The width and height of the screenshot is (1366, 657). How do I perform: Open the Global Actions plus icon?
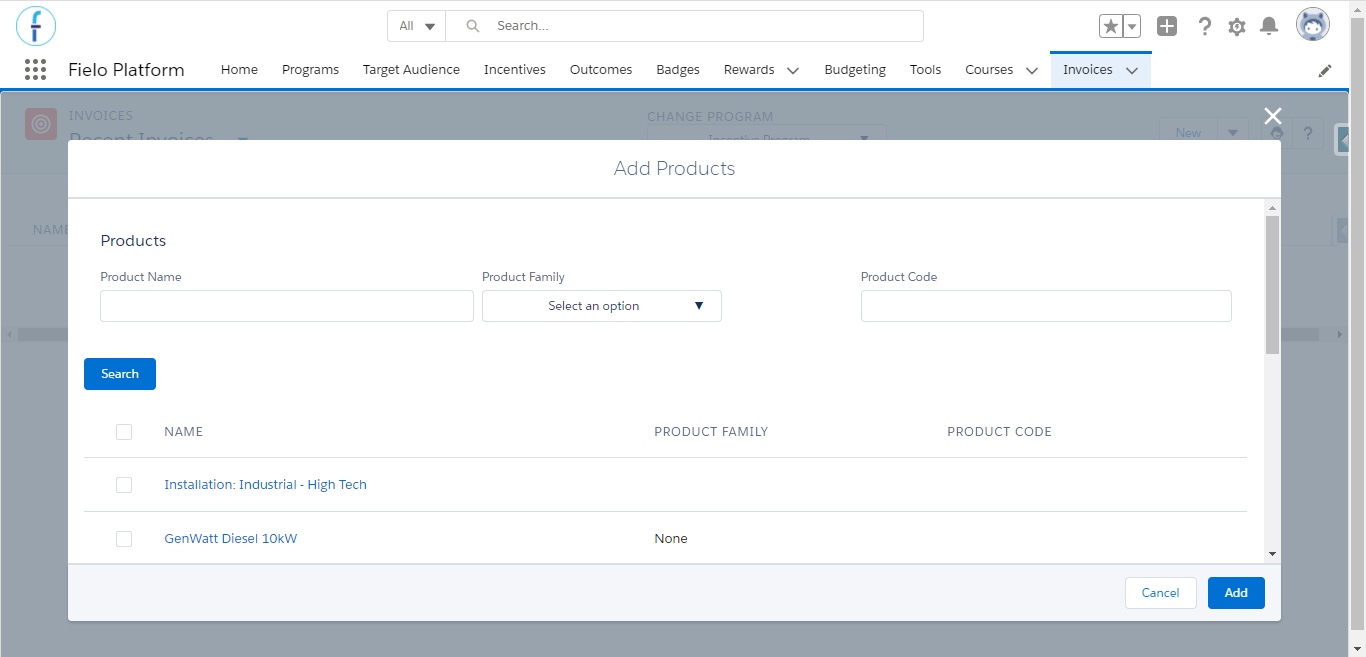1167,26
